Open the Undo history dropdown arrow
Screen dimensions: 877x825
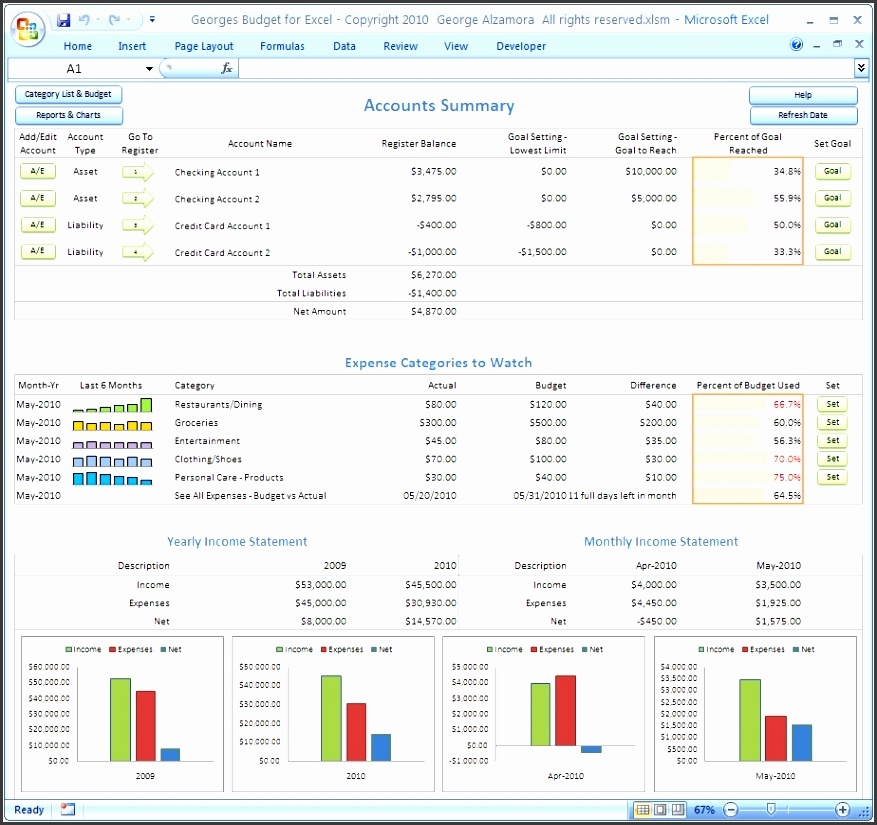98,20
